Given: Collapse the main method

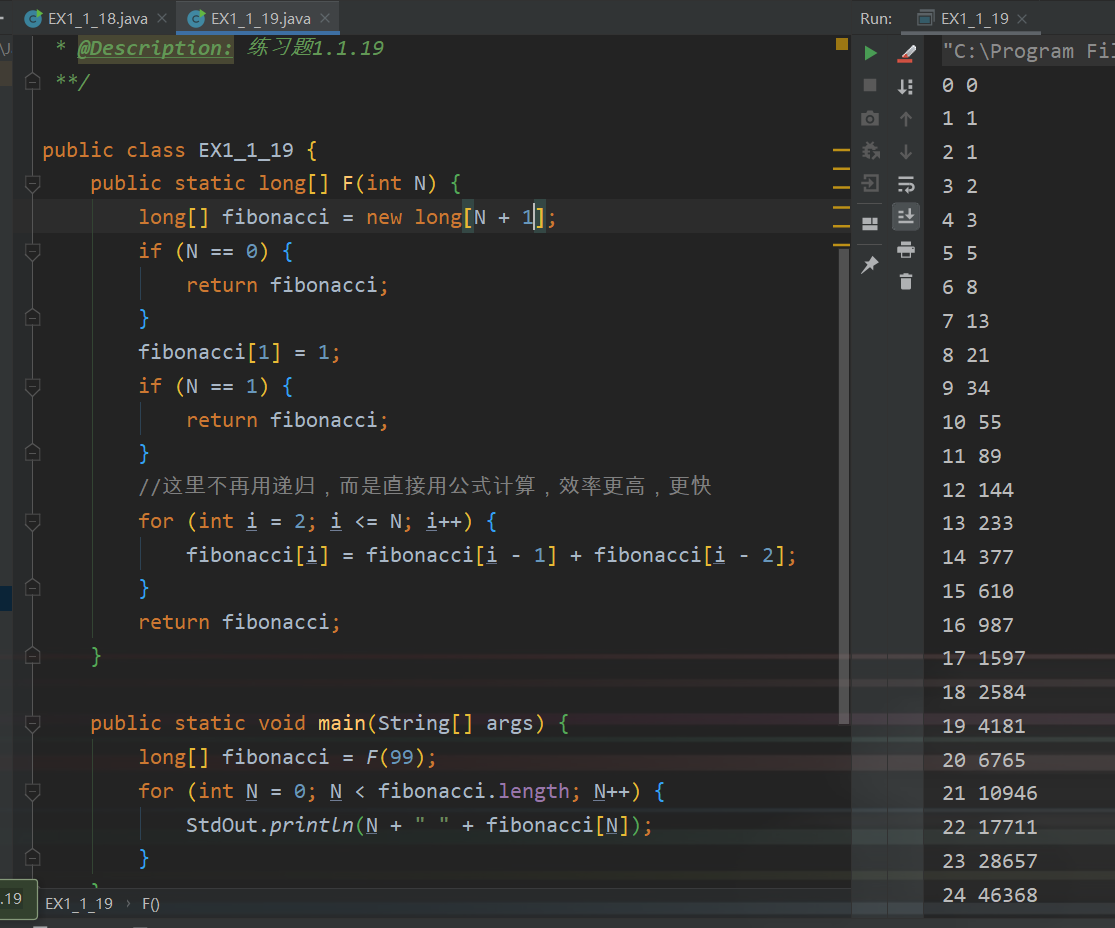Looking at the screenshot, I should pos(32,723).
